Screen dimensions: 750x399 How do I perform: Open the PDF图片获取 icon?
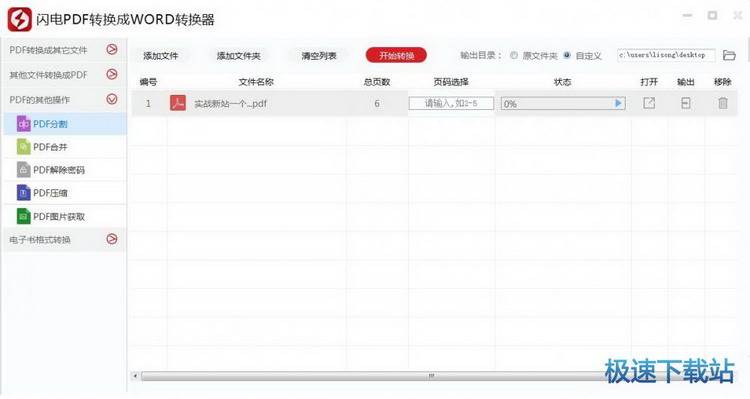click(23, 216)
